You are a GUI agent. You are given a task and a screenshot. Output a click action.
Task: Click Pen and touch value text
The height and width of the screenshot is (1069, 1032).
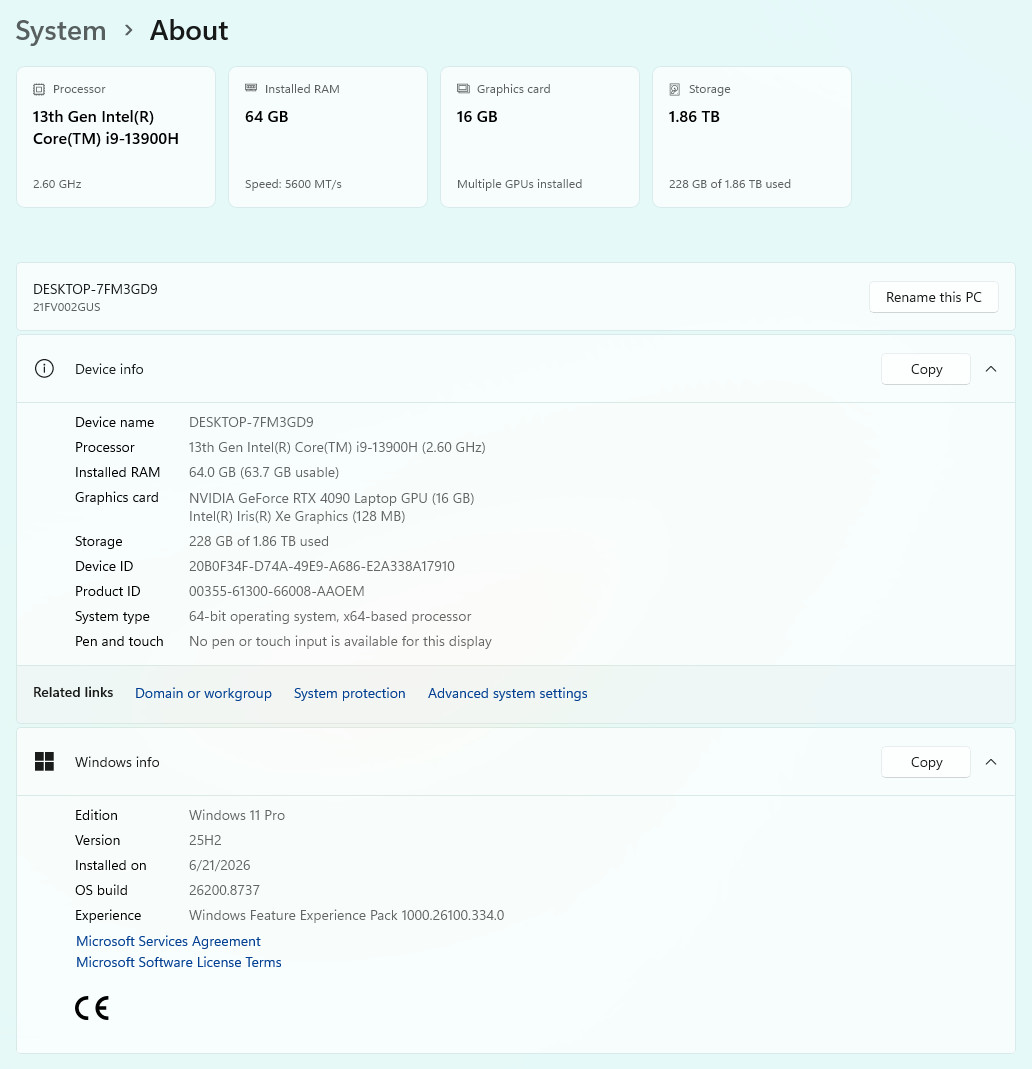(340, 642)
